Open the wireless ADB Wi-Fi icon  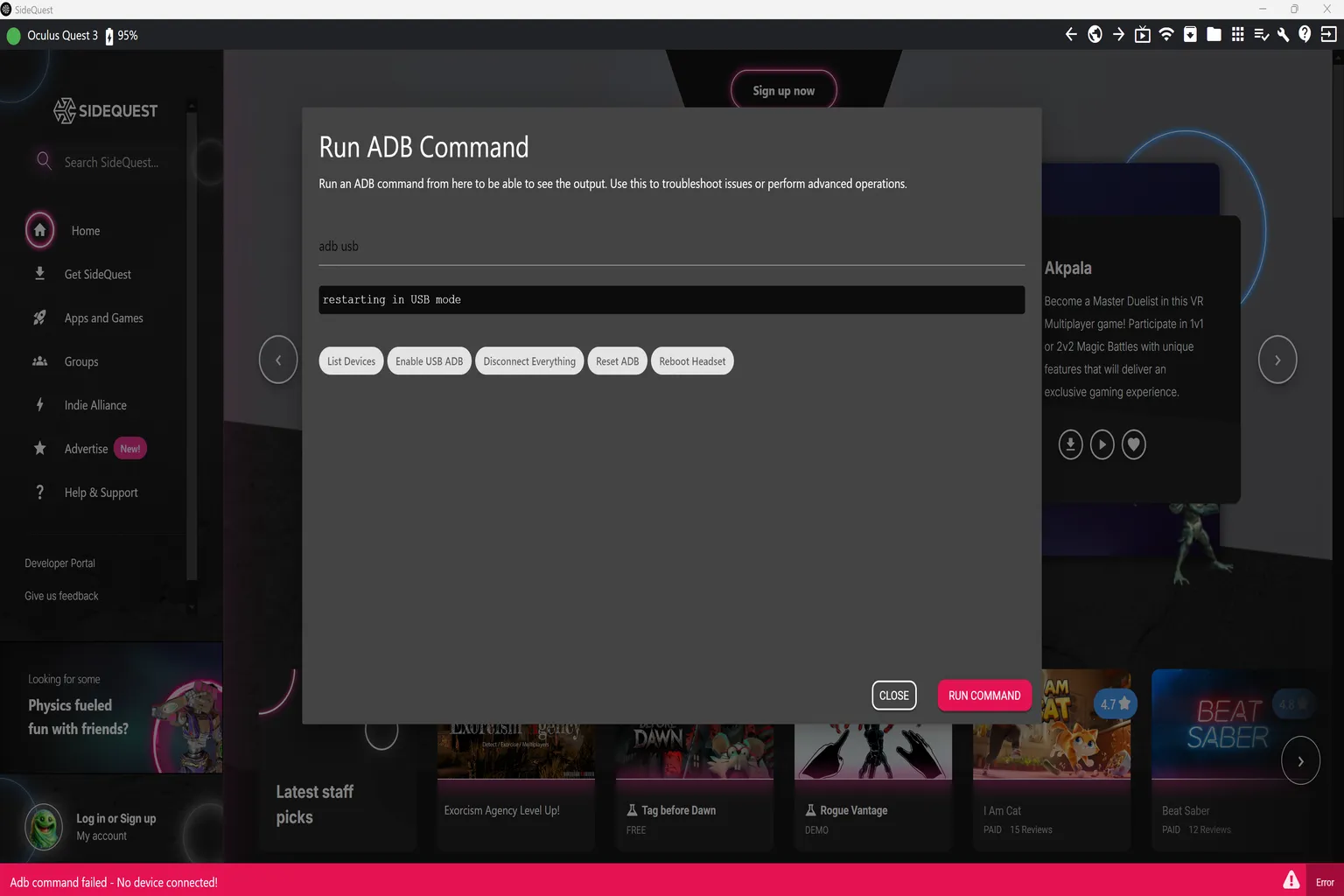click(x=1166, y=34)
